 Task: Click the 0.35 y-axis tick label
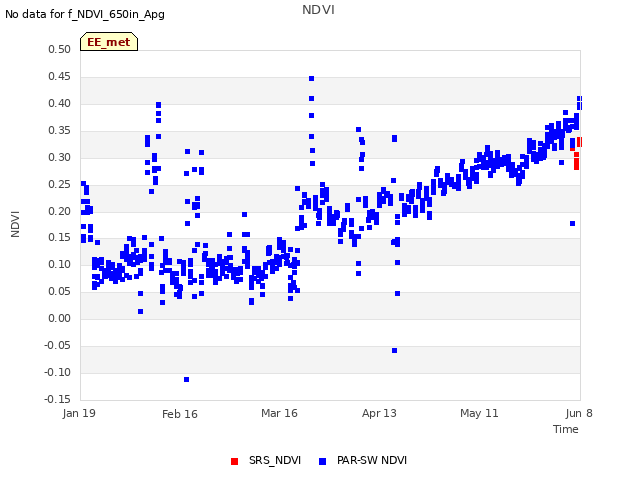[x=59, y=130]
